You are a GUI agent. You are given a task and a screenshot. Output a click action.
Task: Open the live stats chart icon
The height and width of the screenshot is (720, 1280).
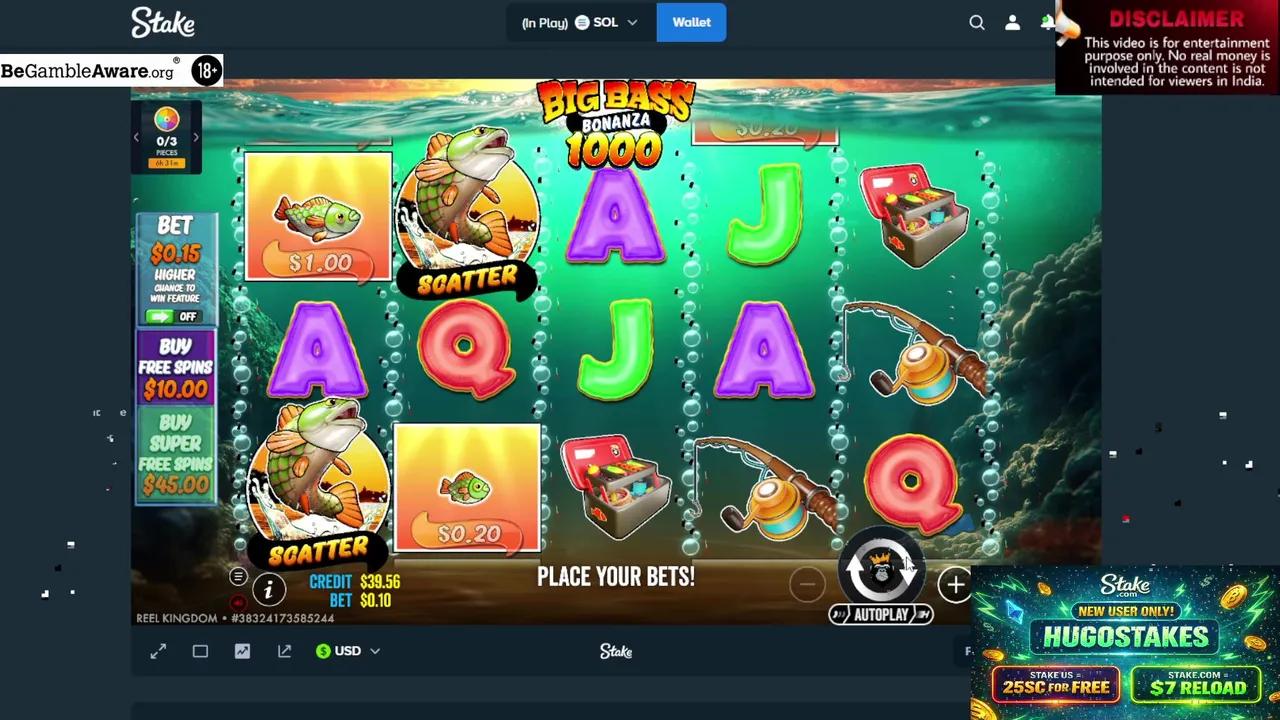click(x=242, y=651)
